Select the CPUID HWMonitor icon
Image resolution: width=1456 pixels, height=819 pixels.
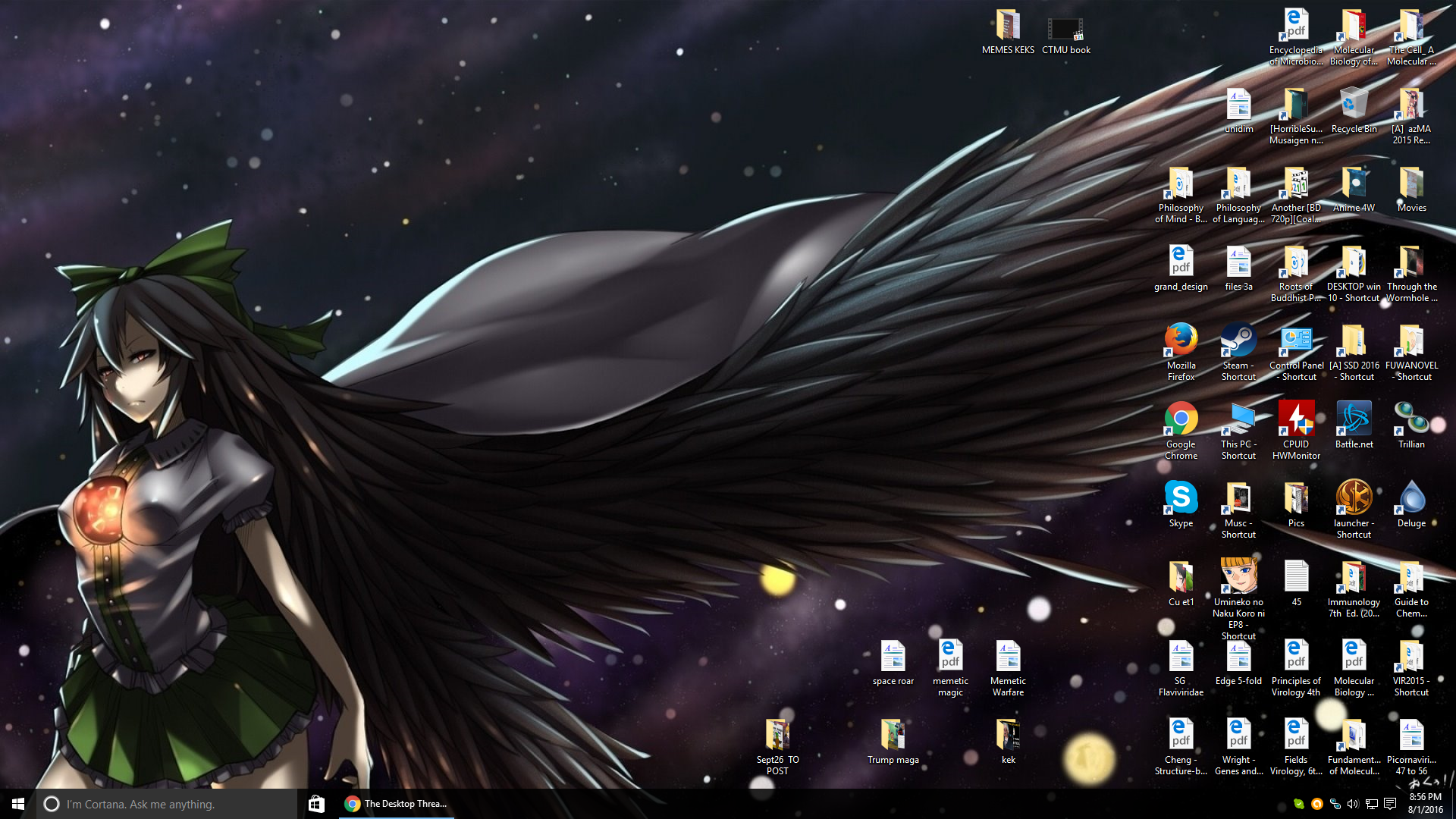pyautogui.click(x=1296, y=431)
